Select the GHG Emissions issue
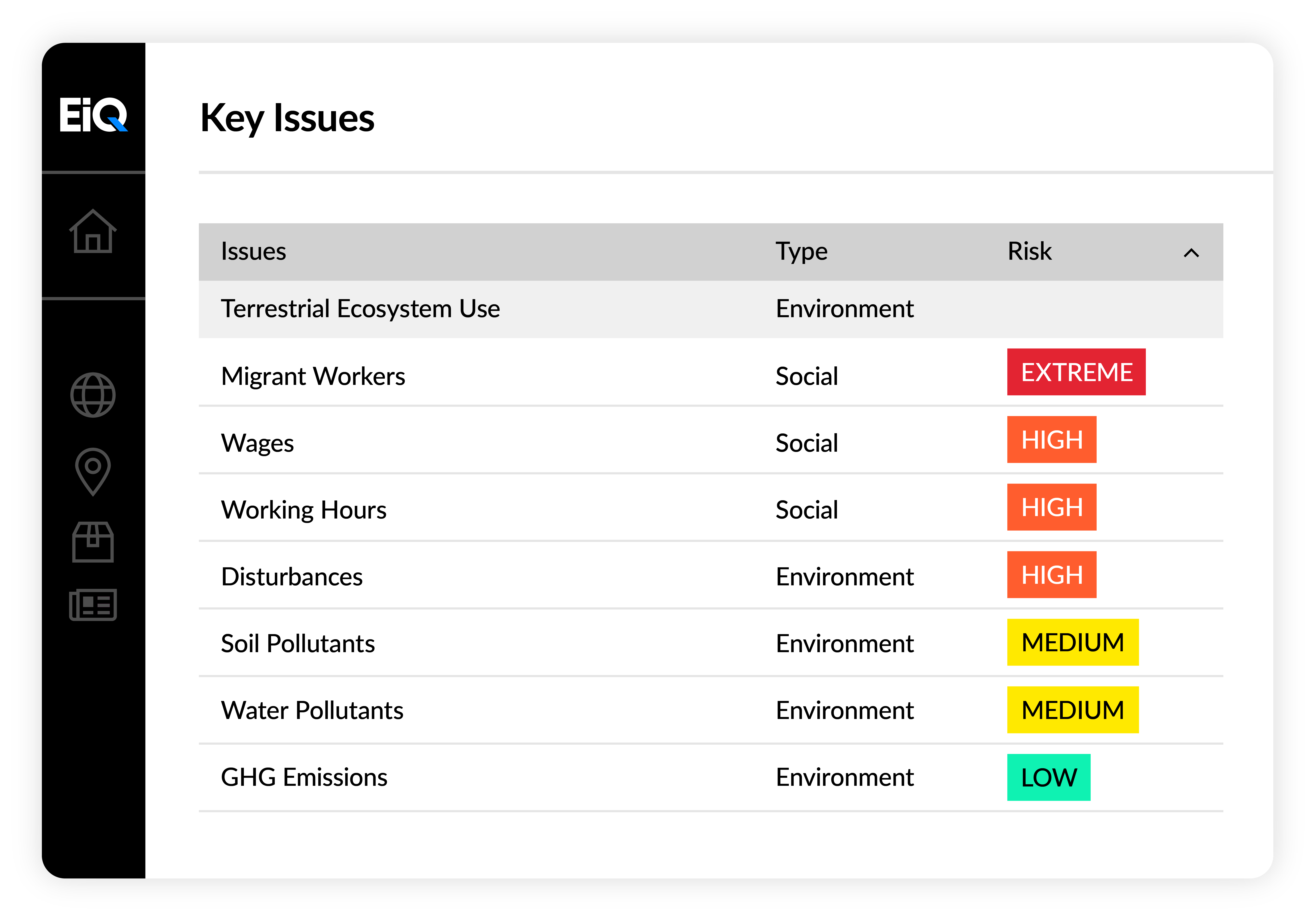The image size is (1316, 921). pyautogui.click(x=304, y=778)
